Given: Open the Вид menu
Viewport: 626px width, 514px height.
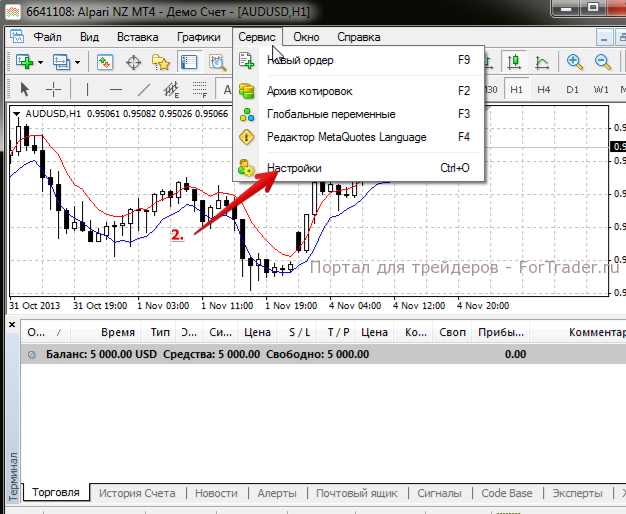Looking at the screenshot, I should [x=89, y=37].
